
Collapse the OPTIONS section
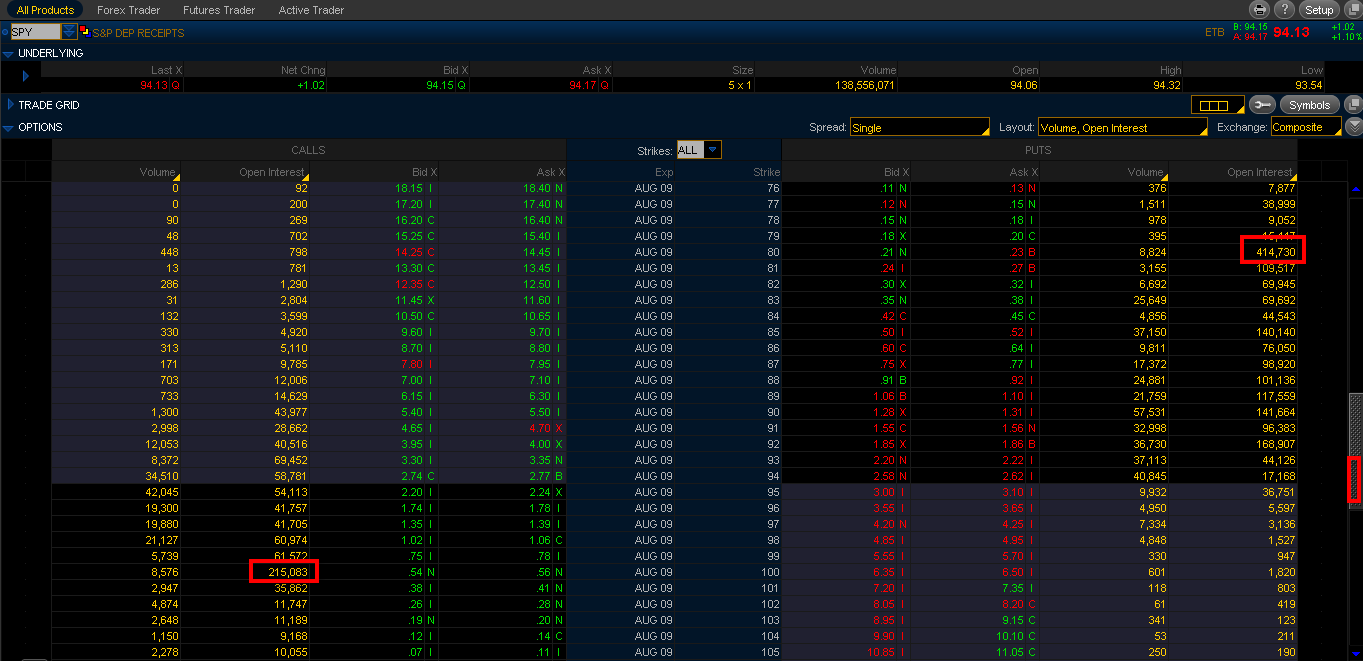[x=9, y=128]
